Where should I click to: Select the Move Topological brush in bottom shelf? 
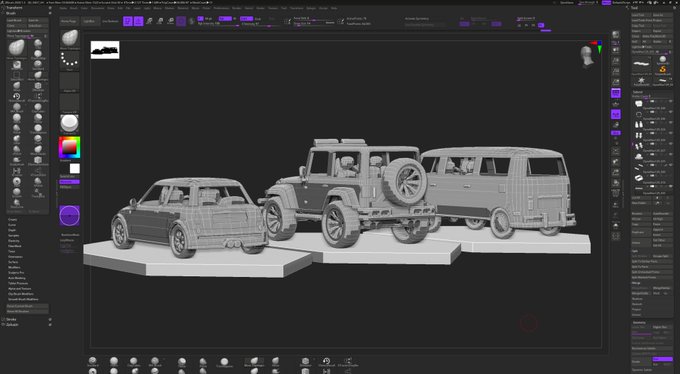tap(254, 361)
